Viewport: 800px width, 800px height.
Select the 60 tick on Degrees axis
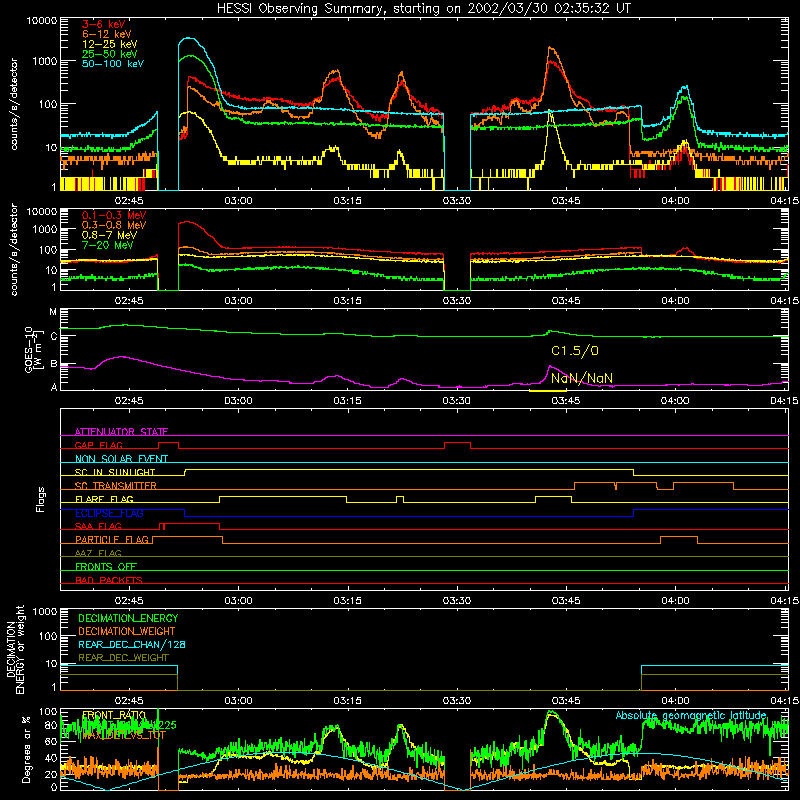pyautogui.click(x=51, y=741)
